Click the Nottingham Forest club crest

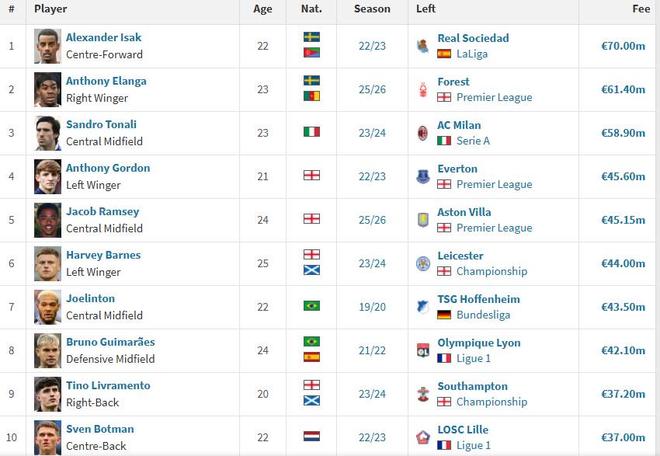[423, 90]
